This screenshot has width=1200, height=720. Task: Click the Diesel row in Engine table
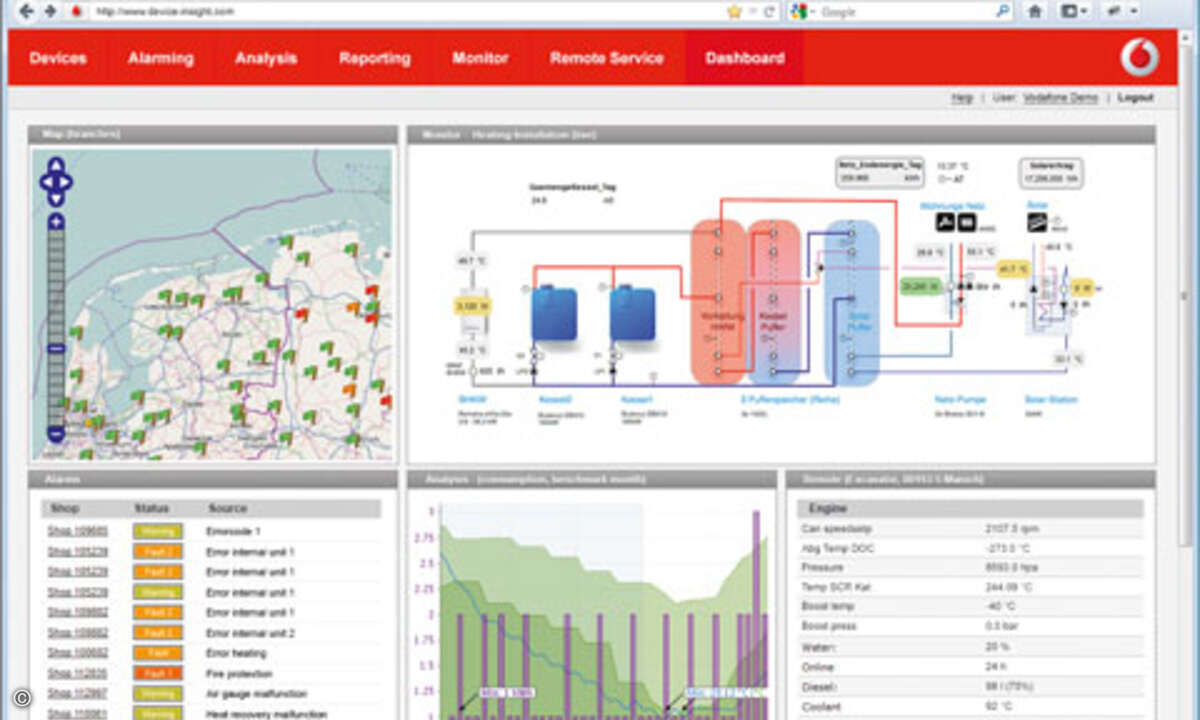pos(970,687)
